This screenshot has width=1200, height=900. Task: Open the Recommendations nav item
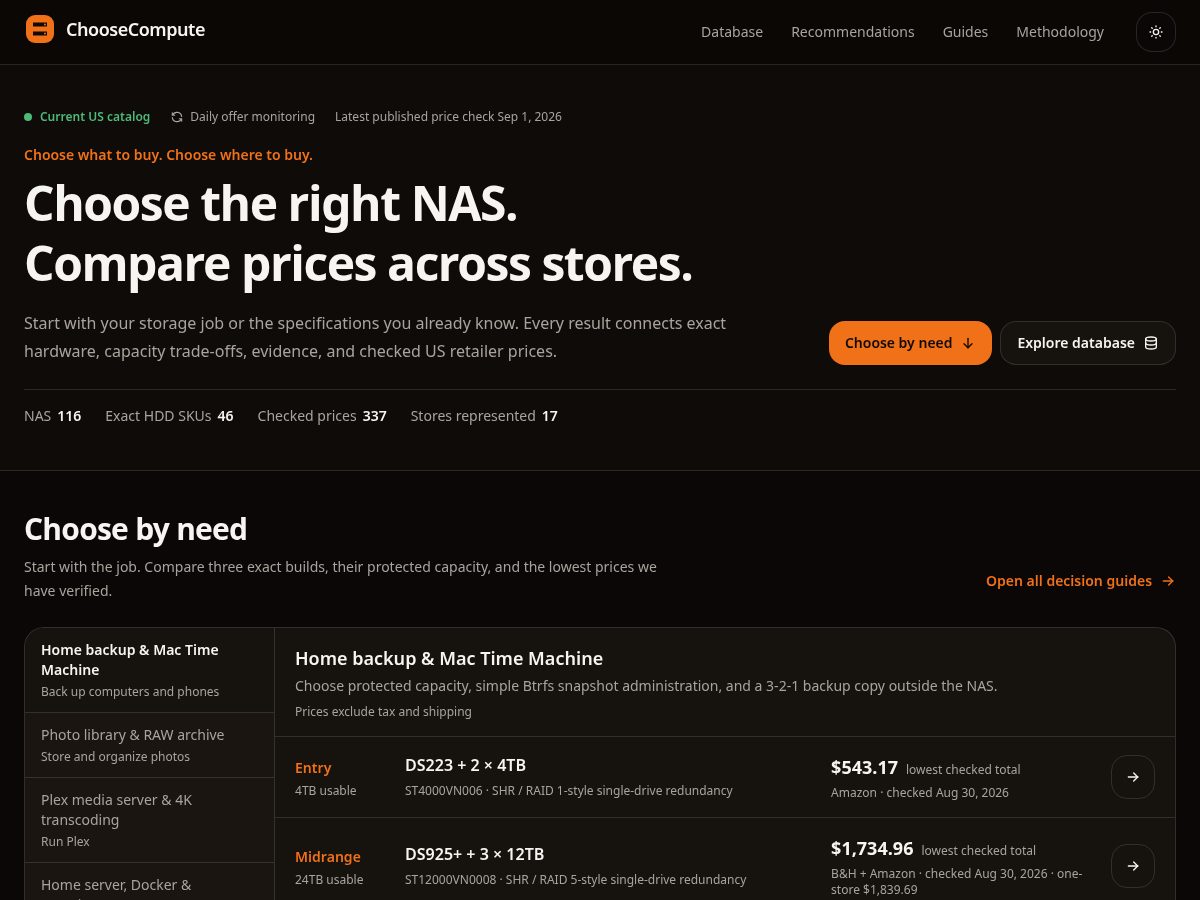[853, 32]
